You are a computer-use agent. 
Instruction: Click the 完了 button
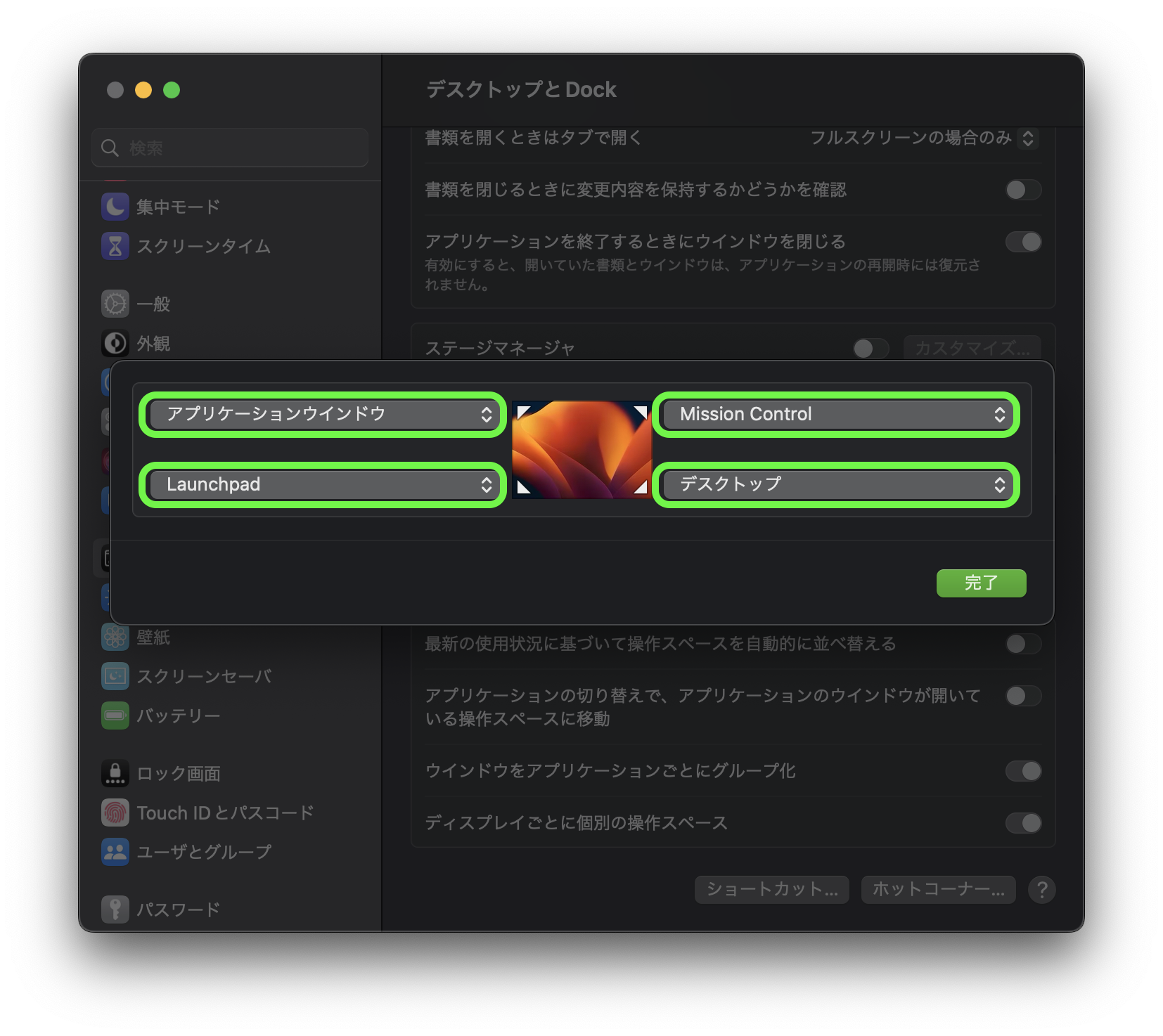point(981,583)
